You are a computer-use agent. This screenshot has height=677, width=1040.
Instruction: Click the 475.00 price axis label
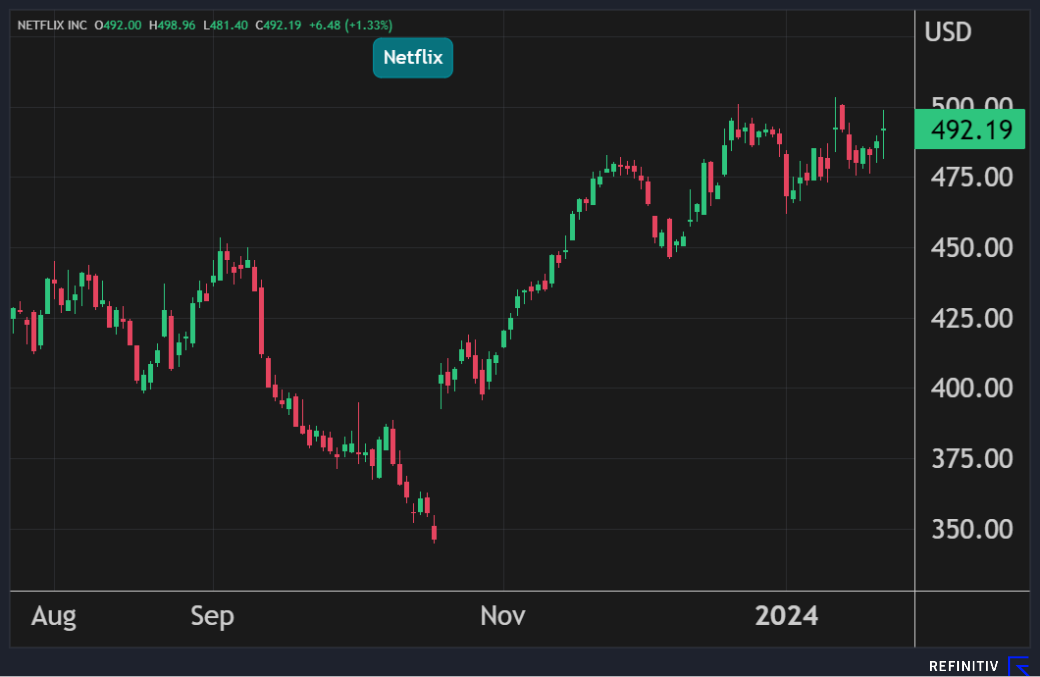pos(969,177)
